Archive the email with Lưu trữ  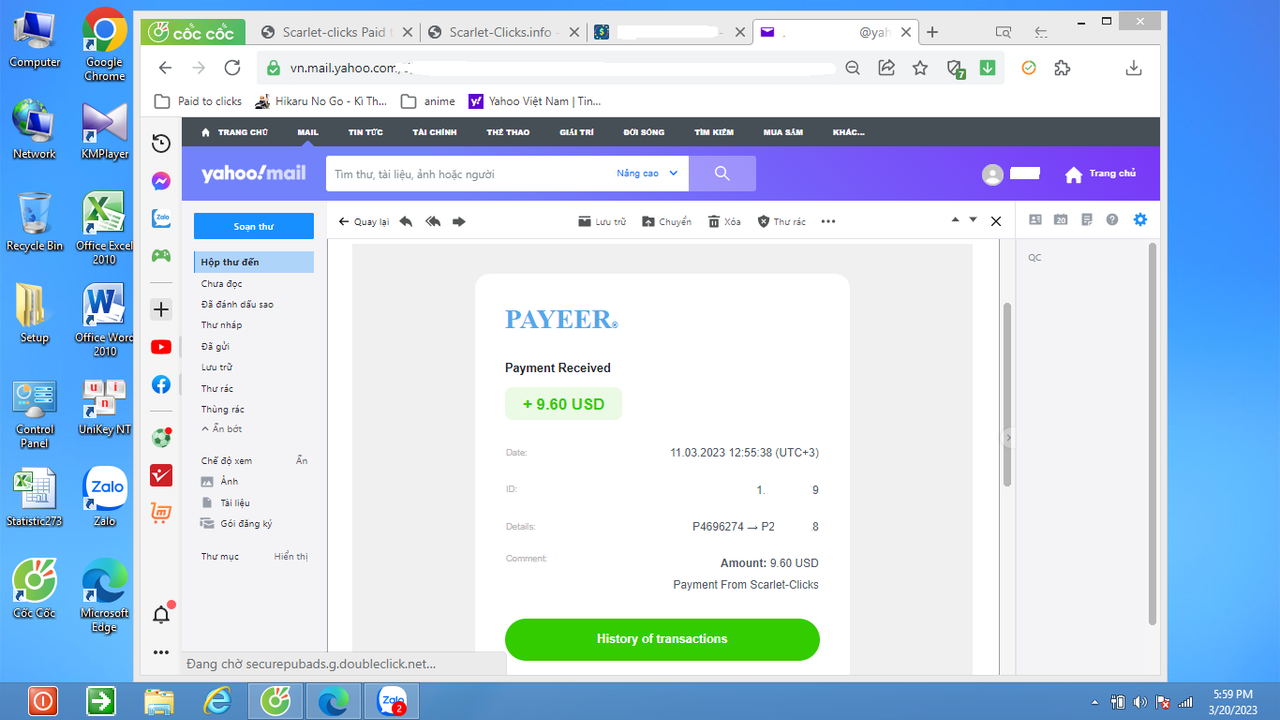pyautogui.click(x=602, y=222)
